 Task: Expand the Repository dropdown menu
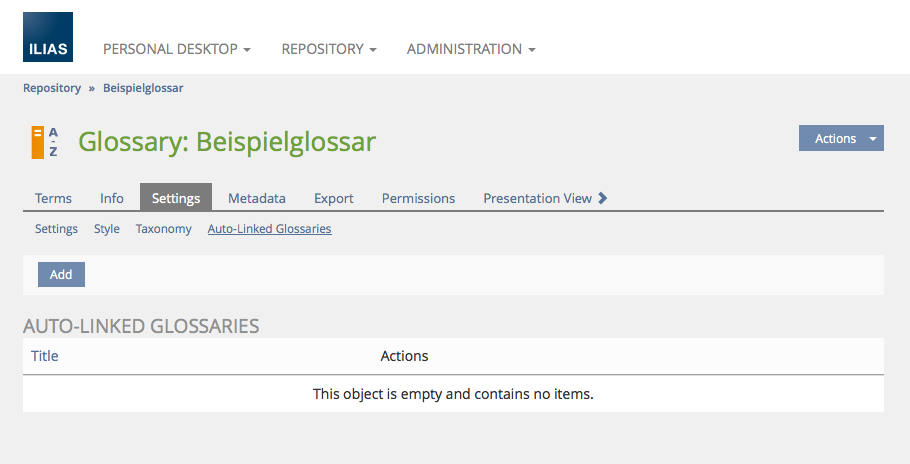click(328, 49)
